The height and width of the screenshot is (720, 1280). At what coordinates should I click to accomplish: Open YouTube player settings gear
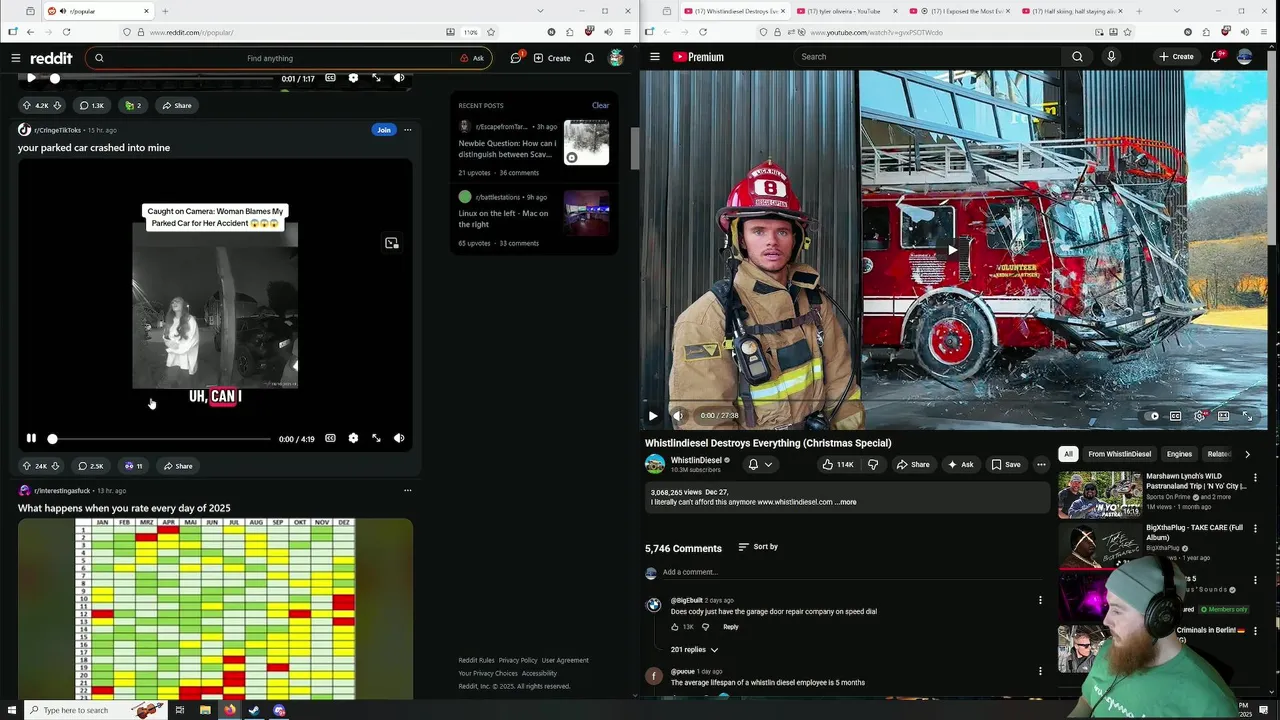tap(1199, 416)
